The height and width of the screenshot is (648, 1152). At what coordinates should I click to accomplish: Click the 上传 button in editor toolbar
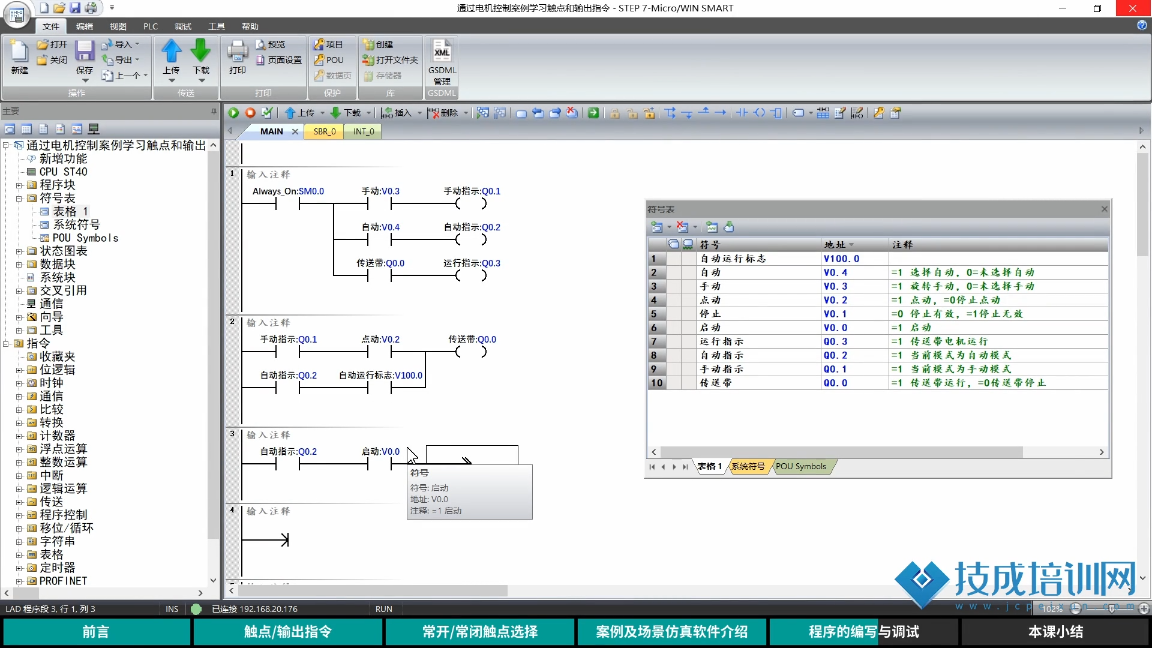[300, 113]
